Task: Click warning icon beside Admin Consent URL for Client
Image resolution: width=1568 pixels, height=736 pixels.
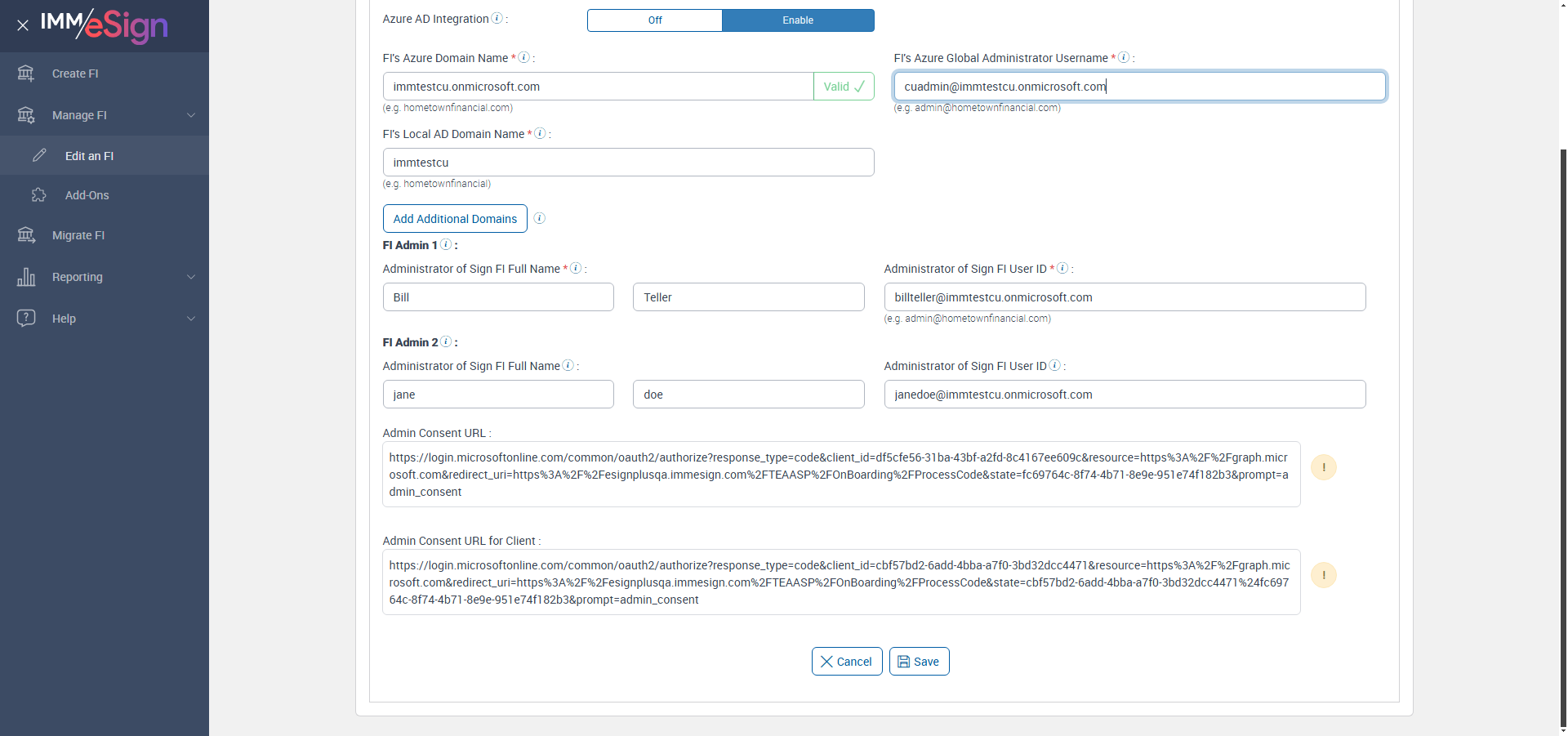Action: (1323, 575)
